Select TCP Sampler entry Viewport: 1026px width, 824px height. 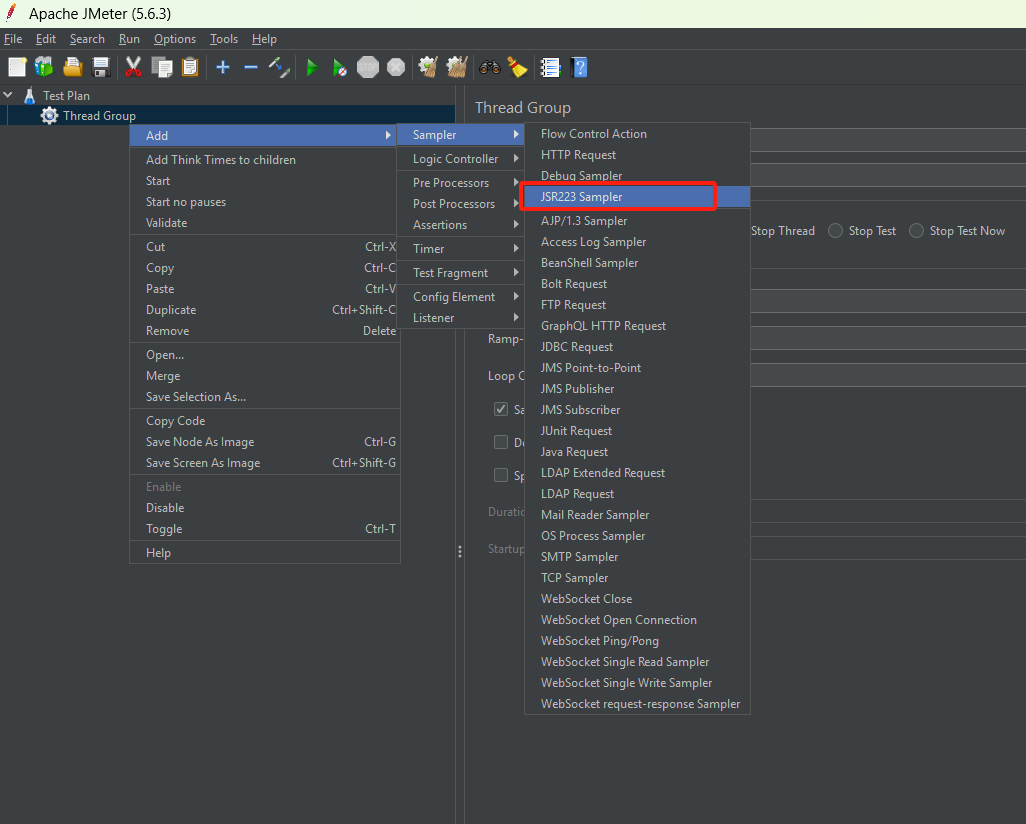[637, 577]
